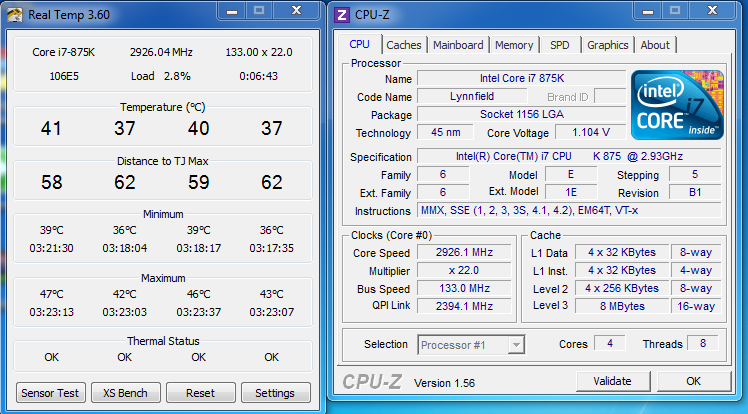Click the L1 Data size 4 x 32 KBytes
748x414 pixels.
point(622,252)
